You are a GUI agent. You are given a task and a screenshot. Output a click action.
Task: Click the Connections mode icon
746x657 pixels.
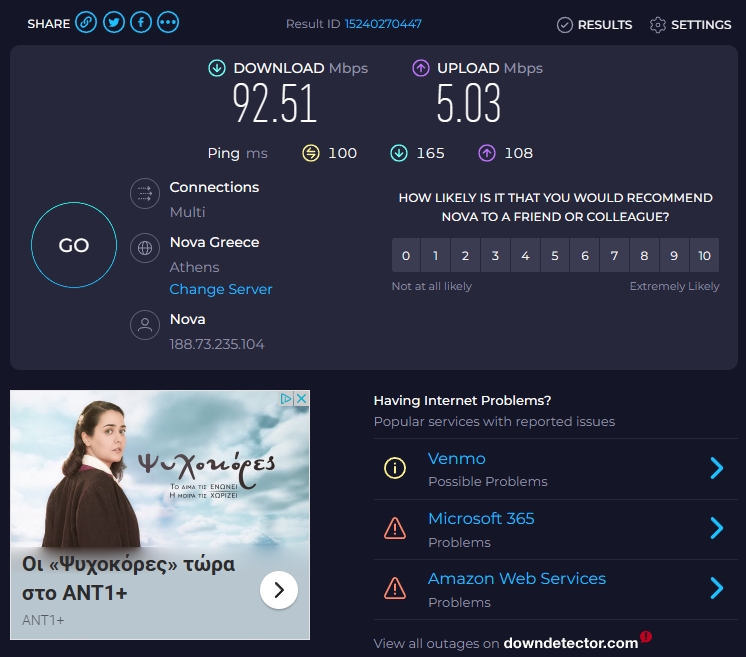(x=145, y=194)
